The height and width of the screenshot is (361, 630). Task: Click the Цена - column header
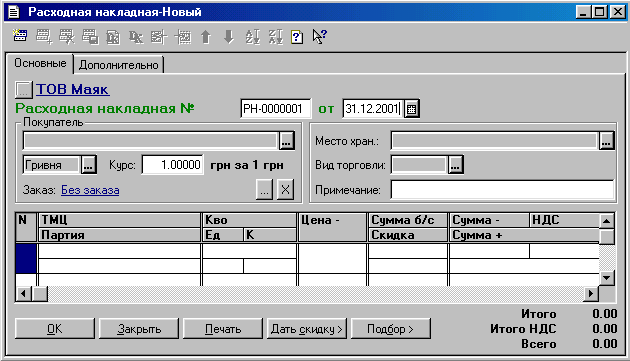tap(332, 228)
